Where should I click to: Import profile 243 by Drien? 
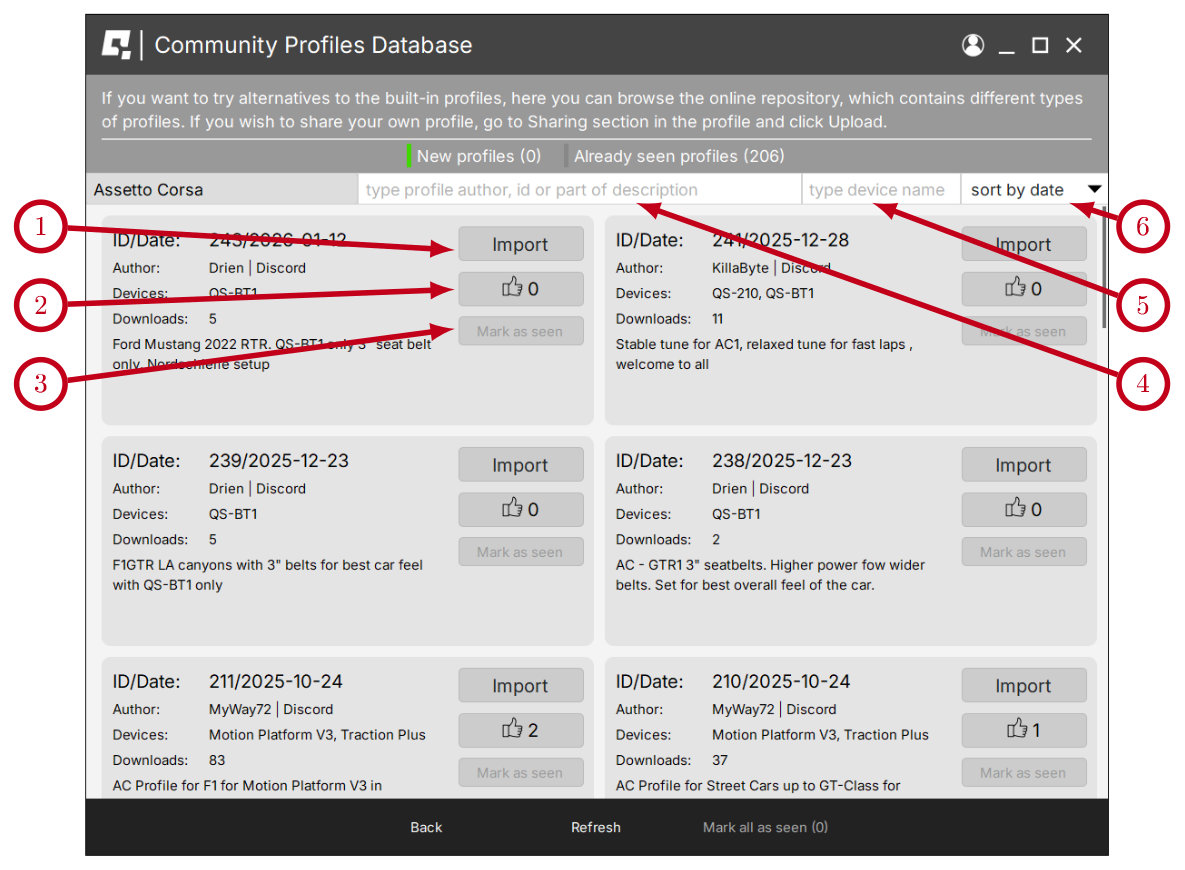(x=520, y=244)
